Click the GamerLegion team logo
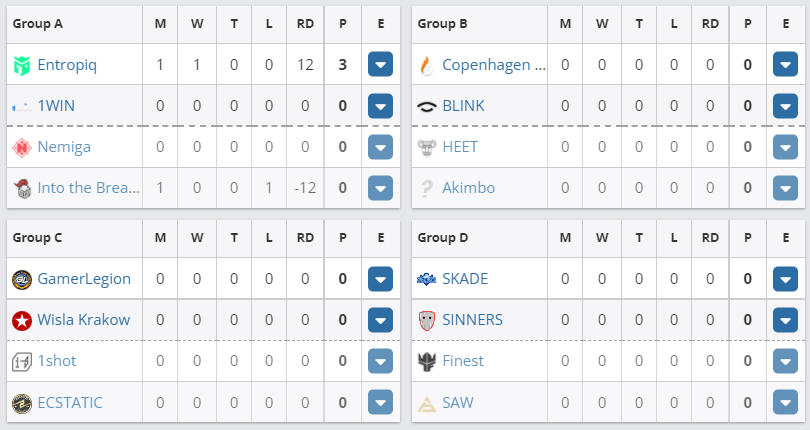 click(22, 279)
